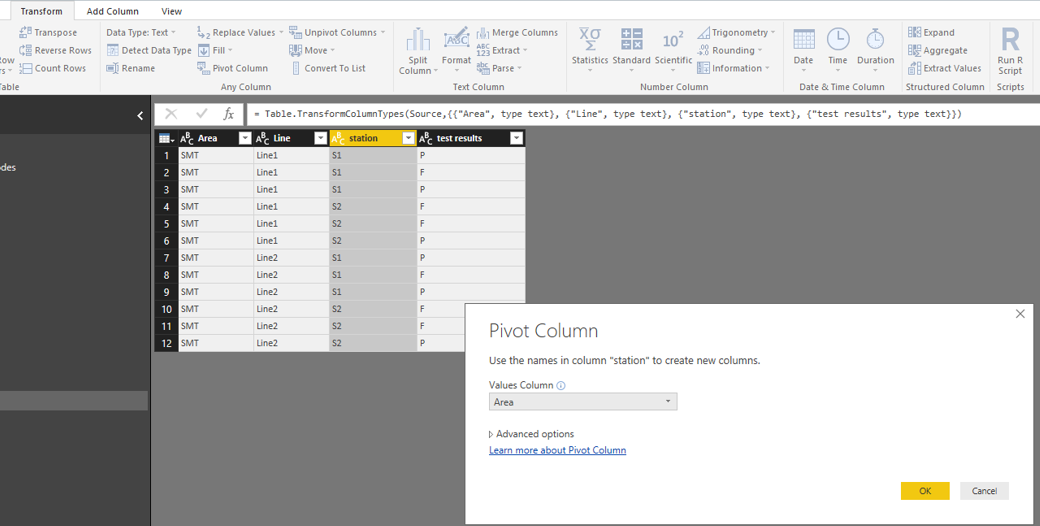Image resolution: width=1040 pixels, height=526 pixels.
Task: Open the Add Column tab
Action: tap(112, 11)
